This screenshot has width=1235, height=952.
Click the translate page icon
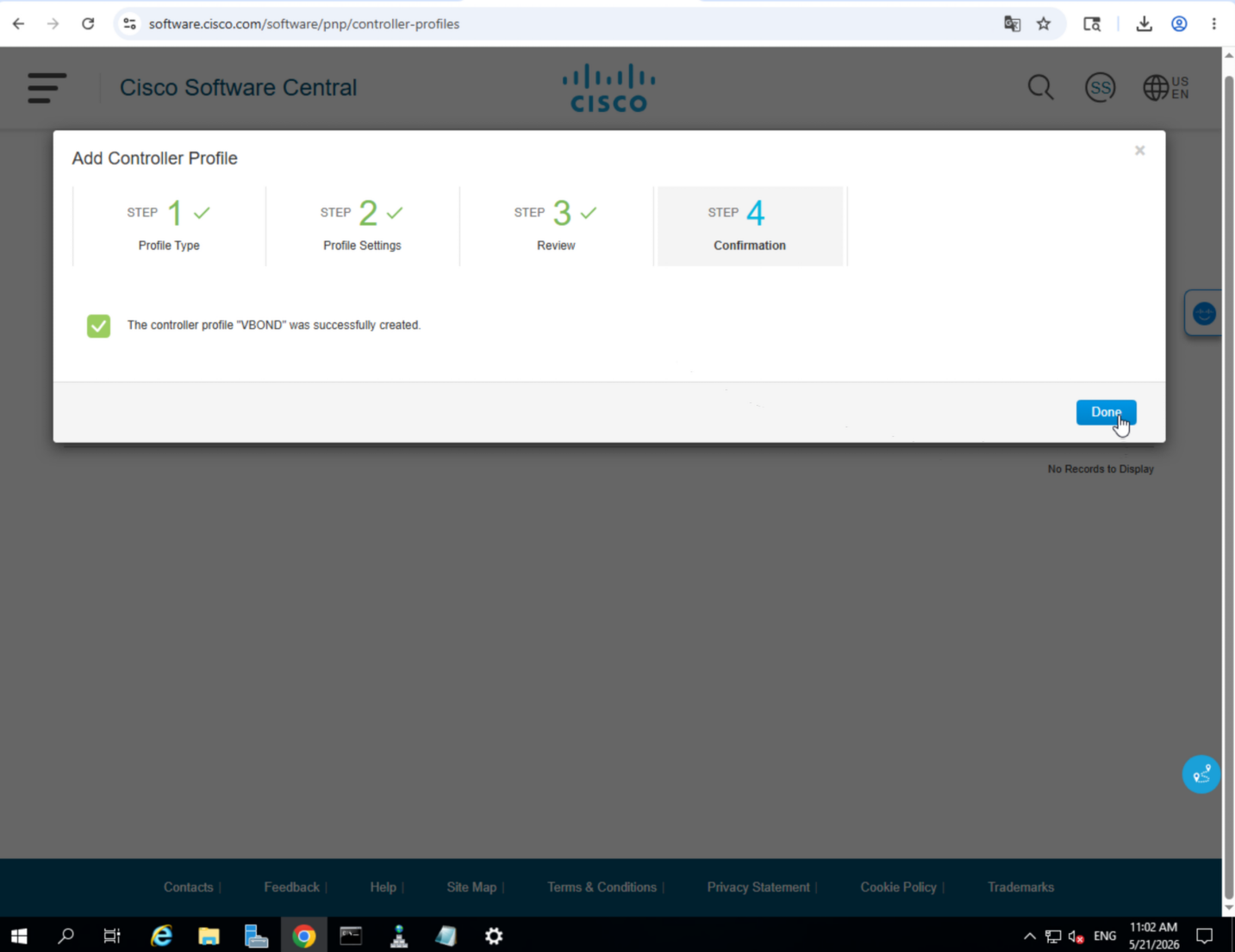[x=1012, y=24]
